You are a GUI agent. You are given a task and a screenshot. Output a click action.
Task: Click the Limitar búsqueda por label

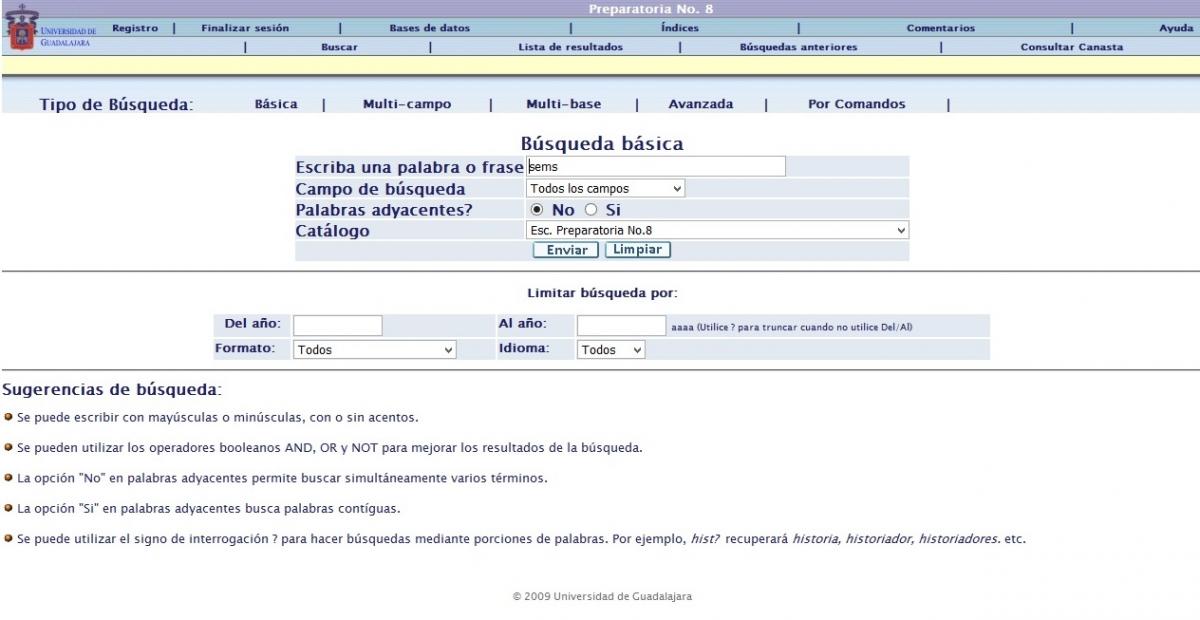coord(602,293)
